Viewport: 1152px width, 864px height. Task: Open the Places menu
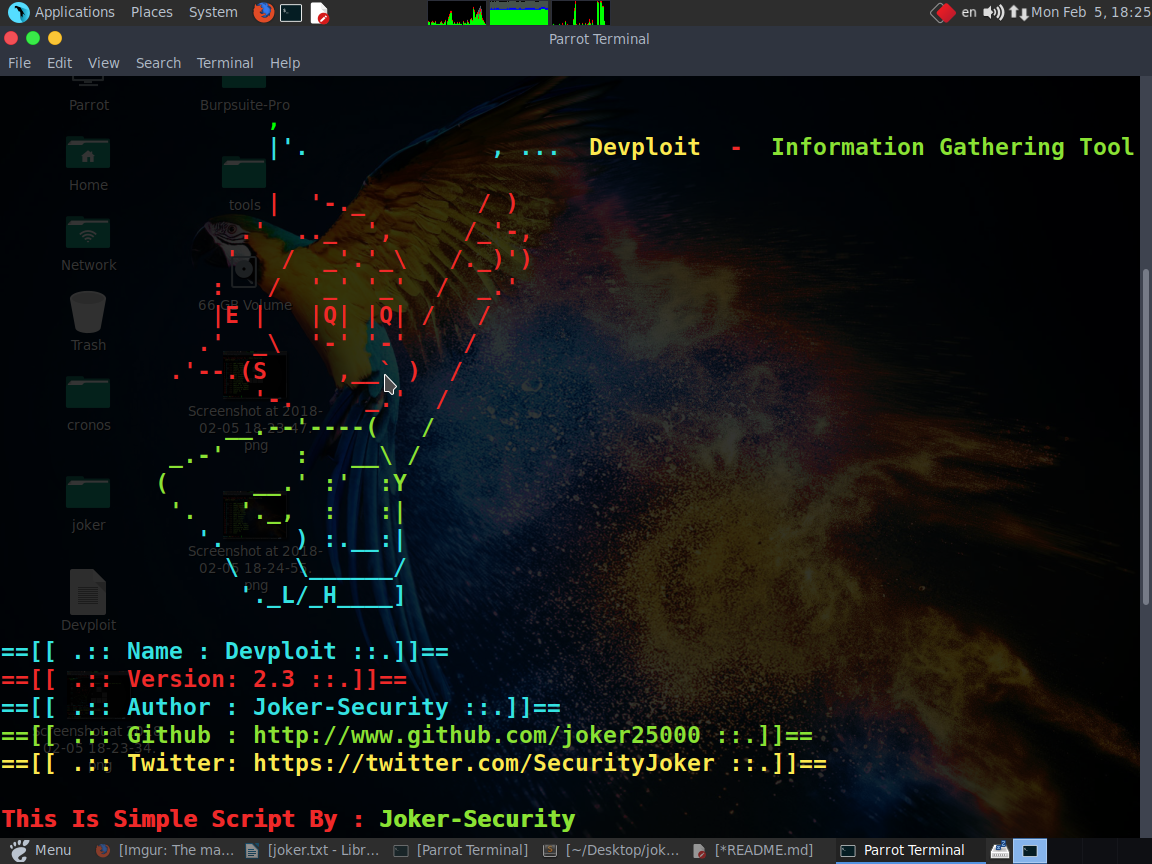pos(151,12)
